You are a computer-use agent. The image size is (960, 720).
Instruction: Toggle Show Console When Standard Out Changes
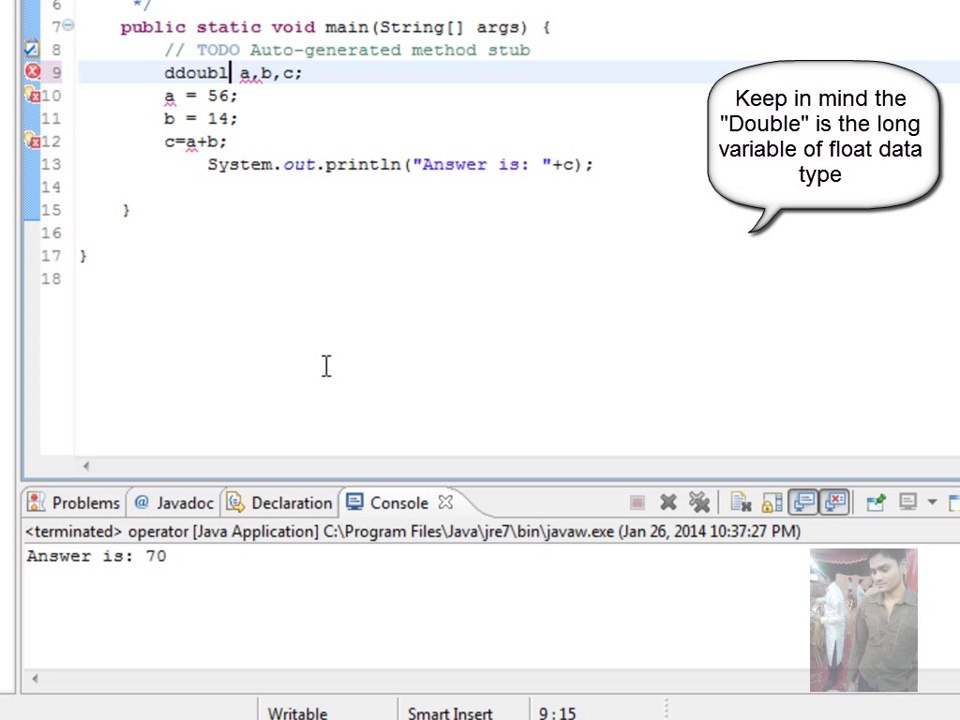click(803, 503)
